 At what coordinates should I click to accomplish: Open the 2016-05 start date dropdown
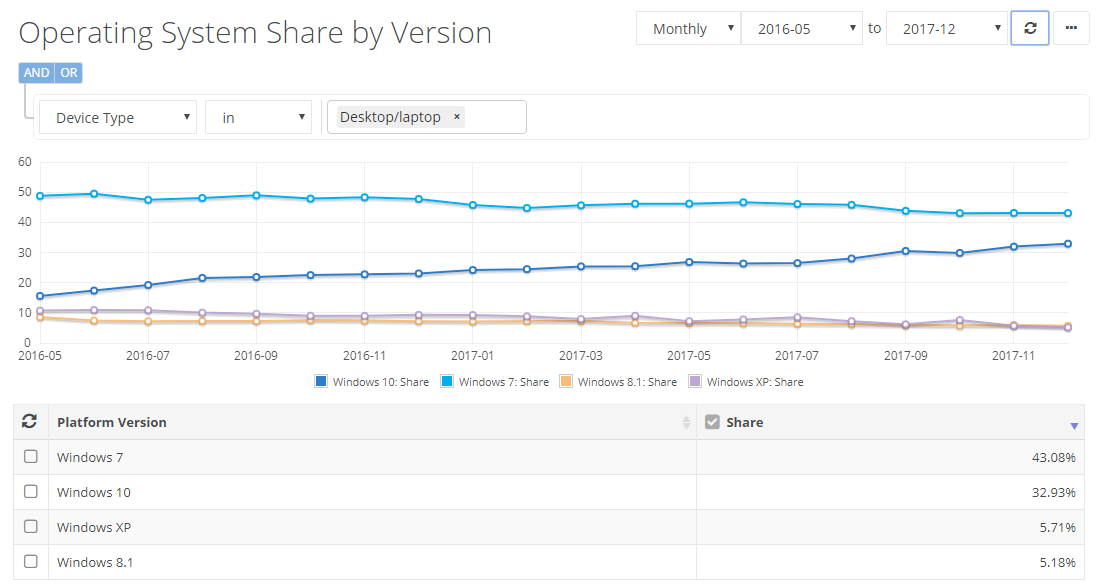[x=801, y=29]
